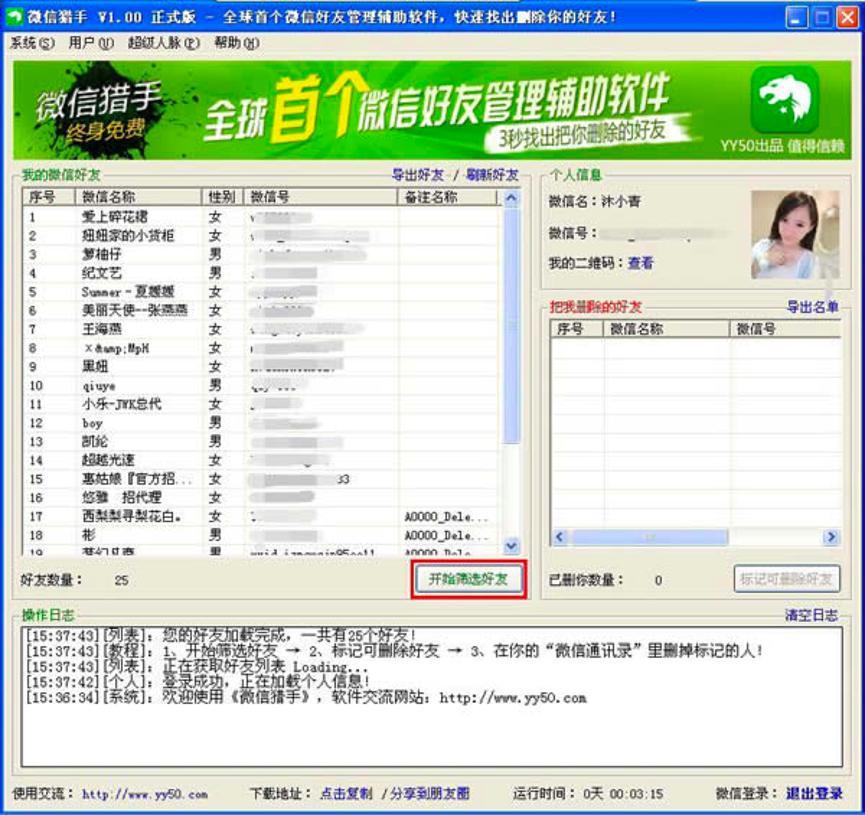Click the profile avatar photo

coord(795,234)
